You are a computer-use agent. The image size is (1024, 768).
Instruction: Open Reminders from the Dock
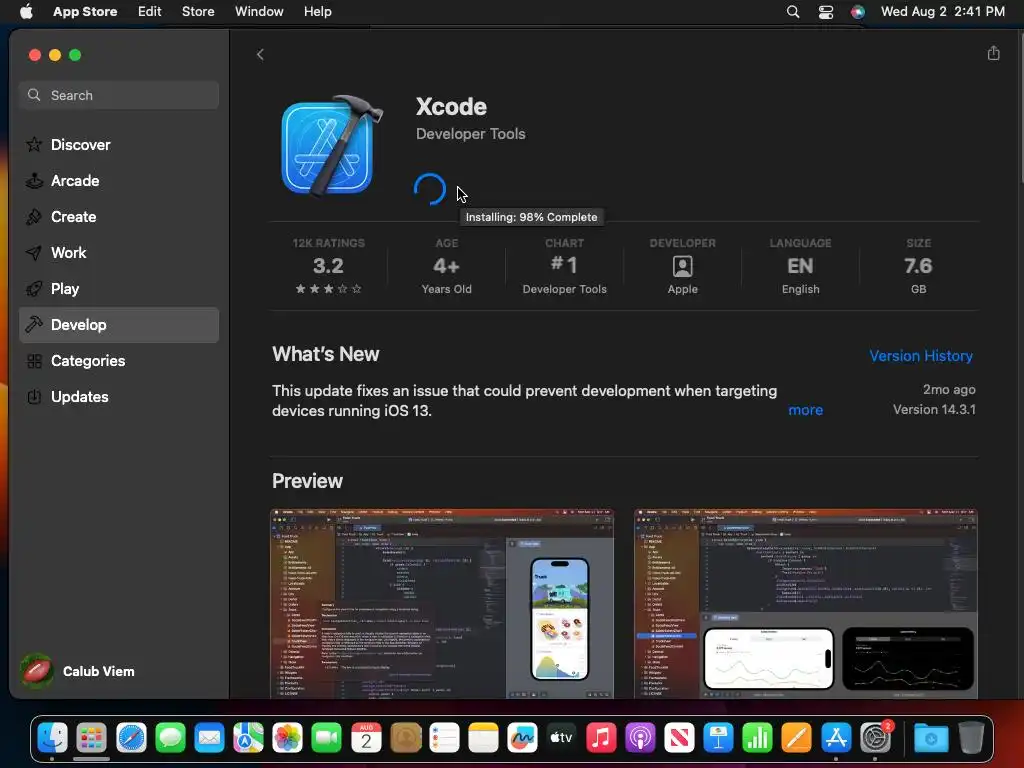444,738
